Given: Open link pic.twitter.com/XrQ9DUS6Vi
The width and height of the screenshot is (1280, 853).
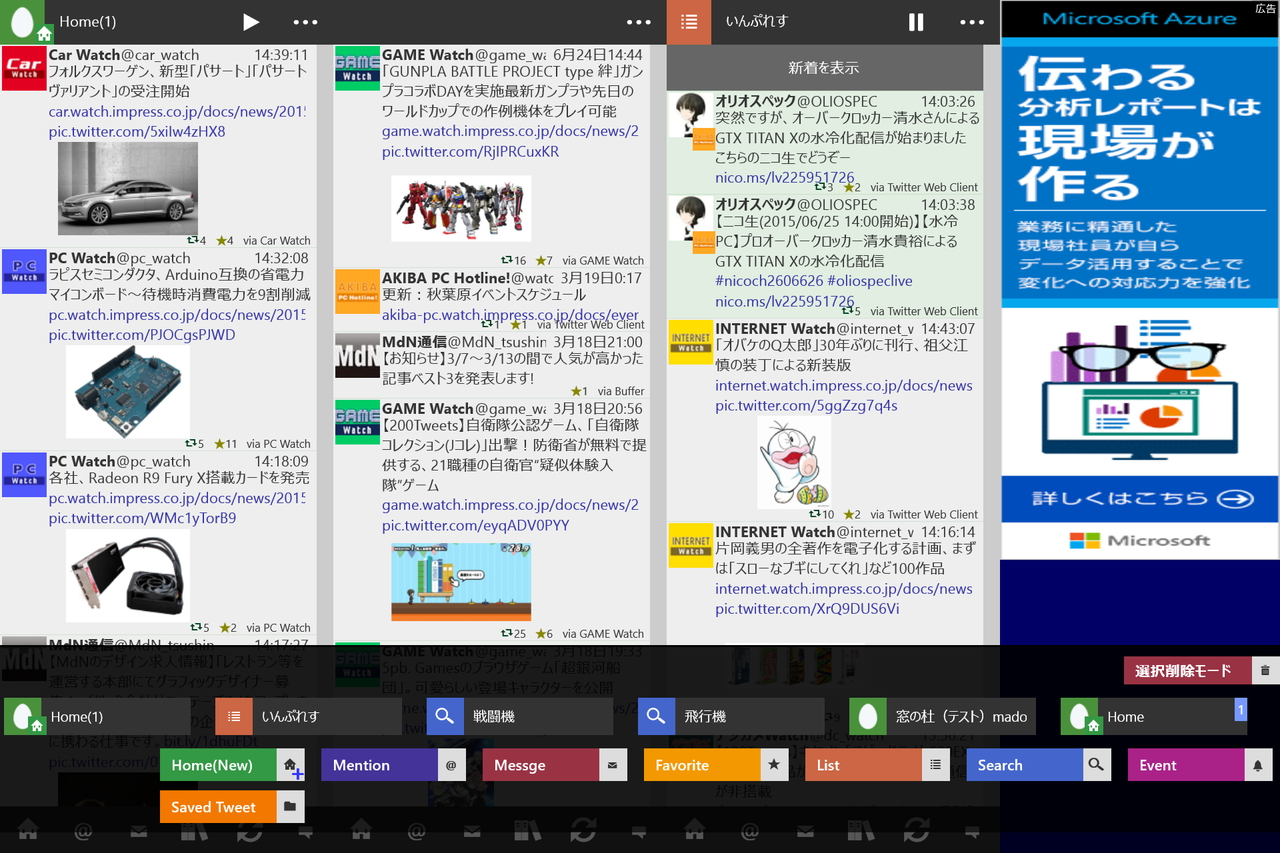Looking at the screenshot, I should coord(807,609).
